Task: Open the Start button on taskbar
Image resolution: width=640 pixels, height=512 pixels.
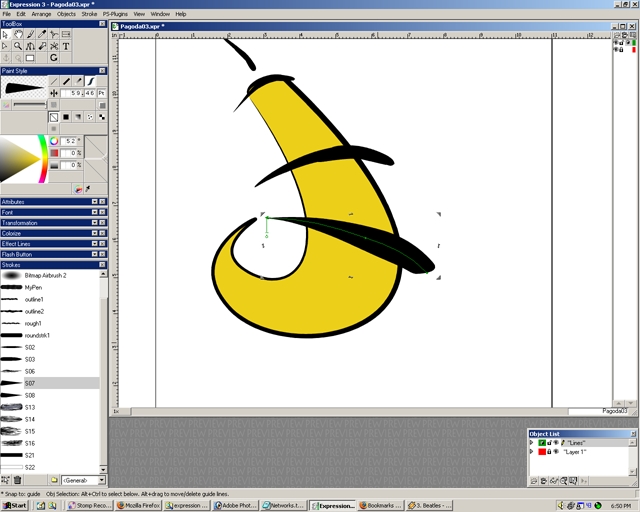Action: click(x=15, y=505)
